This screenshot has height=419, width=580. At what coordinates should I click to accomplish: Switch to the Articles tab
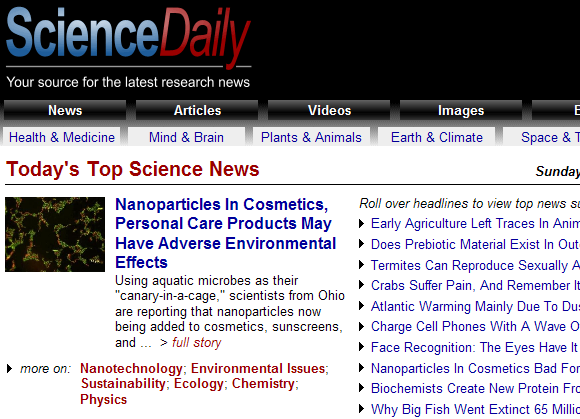click(197, 110)
